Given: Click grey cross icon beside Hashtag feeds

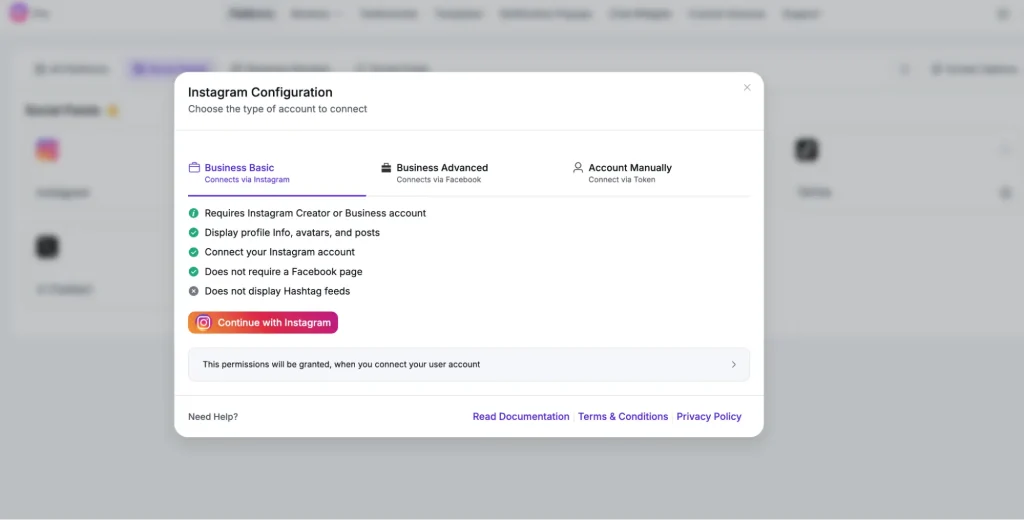Looking at the screenshot, I should (193, 291).
